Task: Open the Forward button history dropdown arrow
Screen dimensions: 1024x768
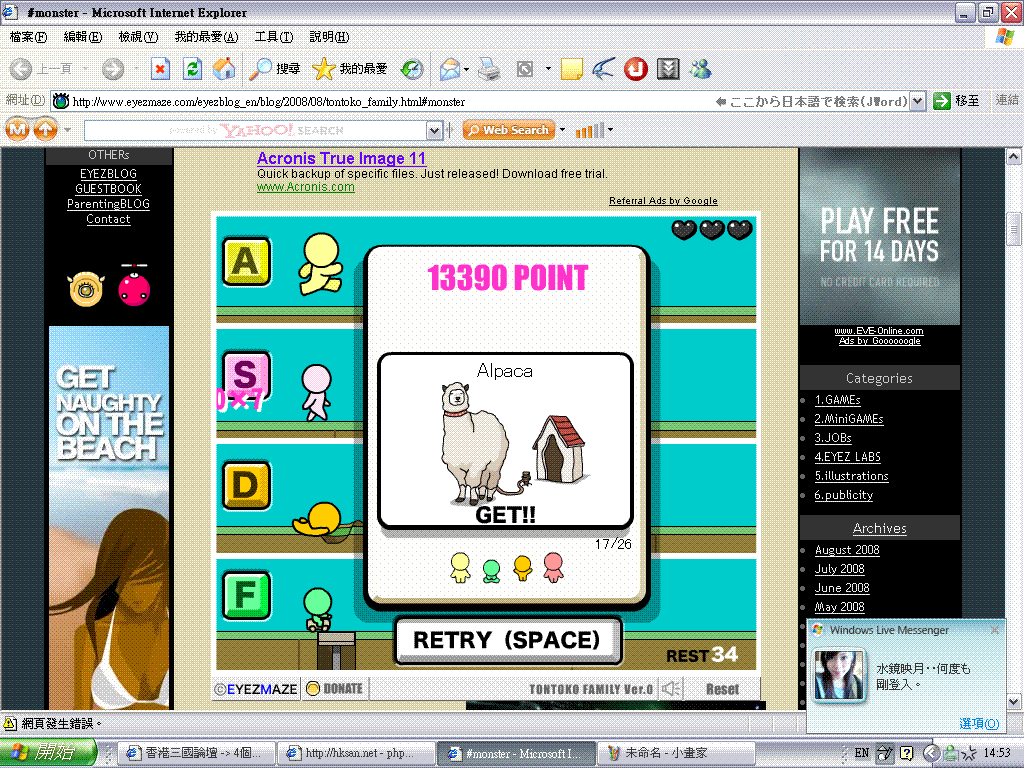Action: point(136,69)
